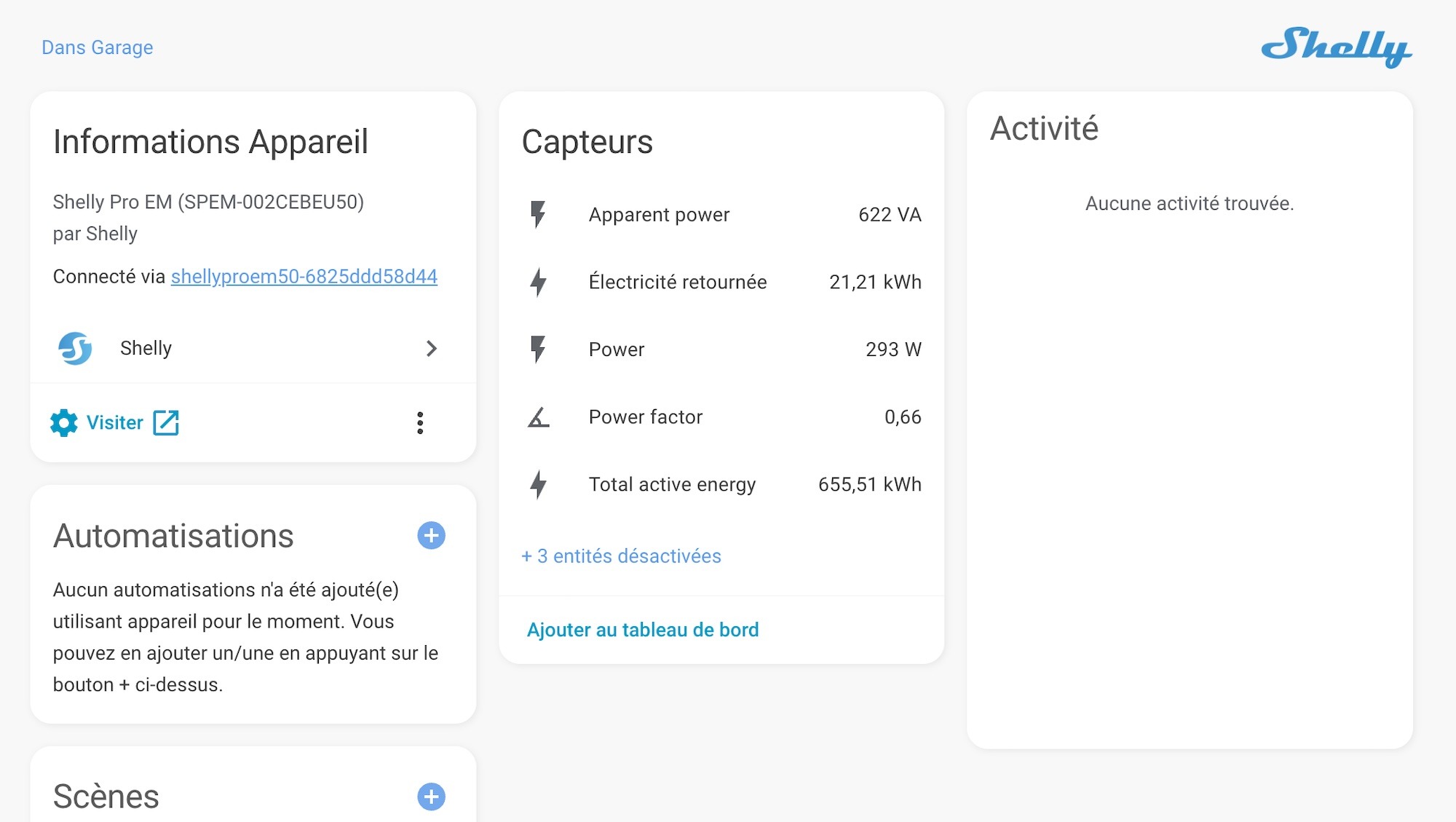Open the shellyproem50-6825ddd58d44 link

304,277
